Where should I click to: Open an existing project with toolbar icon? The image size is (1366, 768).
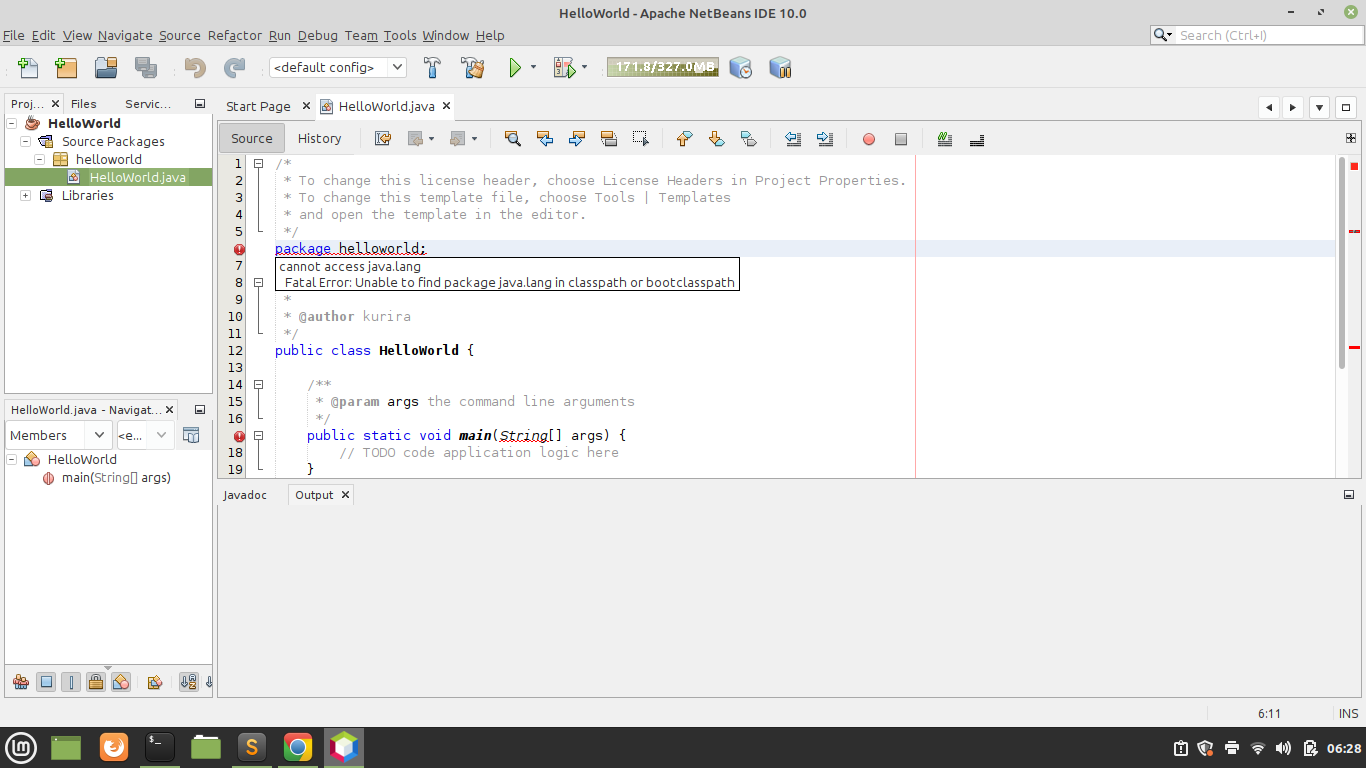(x=106, y=68)
